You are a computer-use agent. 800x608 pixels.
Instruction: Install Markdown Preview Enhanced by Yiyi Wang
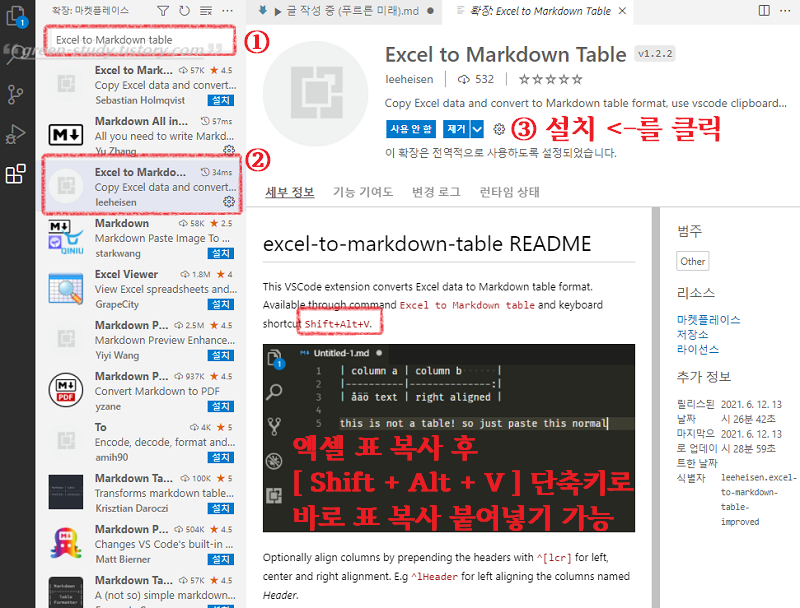coord(221,356)
